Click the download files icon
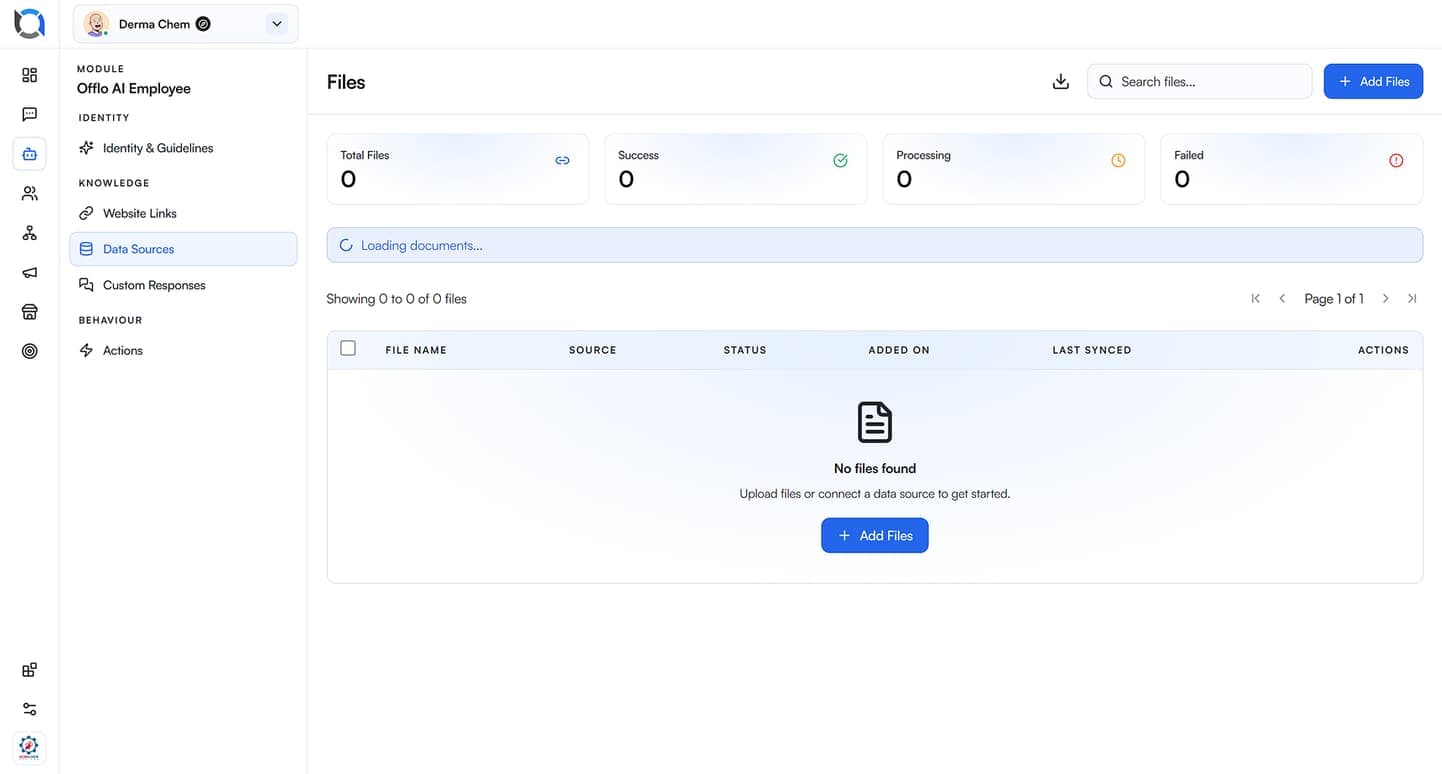Viewport: 1442px width, 774px height. coord(1061,82)
